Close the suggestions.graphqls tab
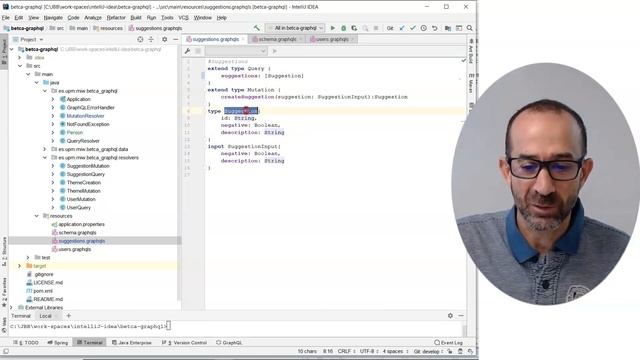This screenshot has height=360, width=640. tap(243, 40)
